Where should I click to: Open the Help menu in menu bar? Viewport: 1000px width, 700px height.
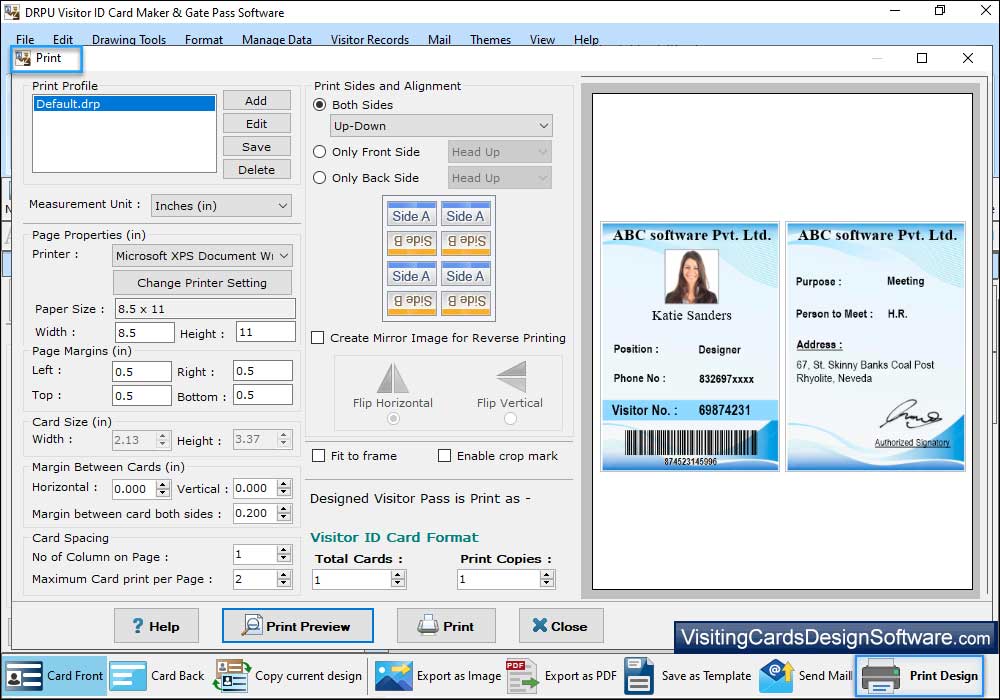click(x=586, y=40)
